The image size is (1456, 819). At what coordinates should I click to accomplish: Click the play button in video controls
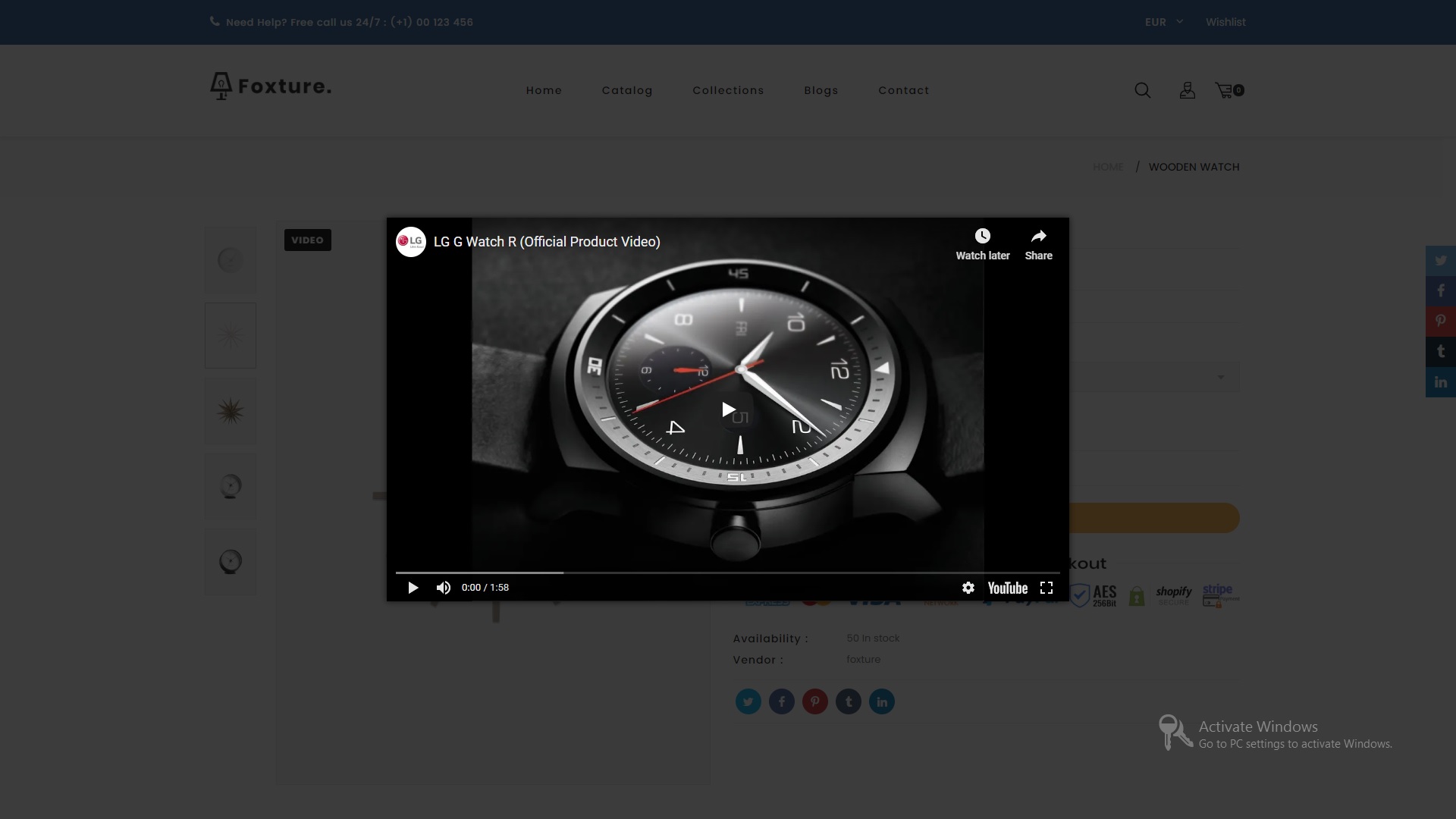coord(413,588)
